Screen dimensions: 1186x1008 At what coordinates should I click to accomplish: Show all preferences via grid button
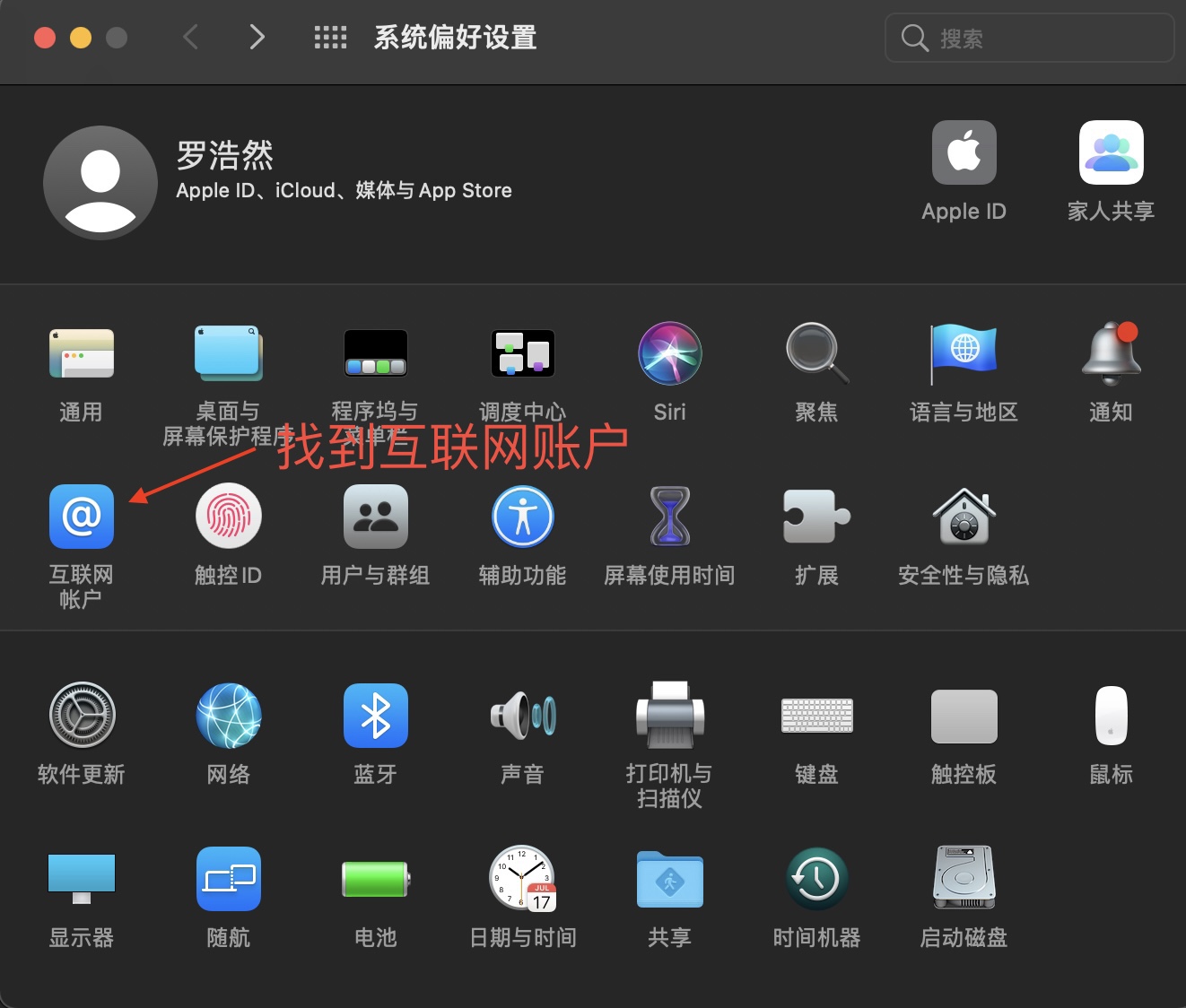(x=330, y=38)
